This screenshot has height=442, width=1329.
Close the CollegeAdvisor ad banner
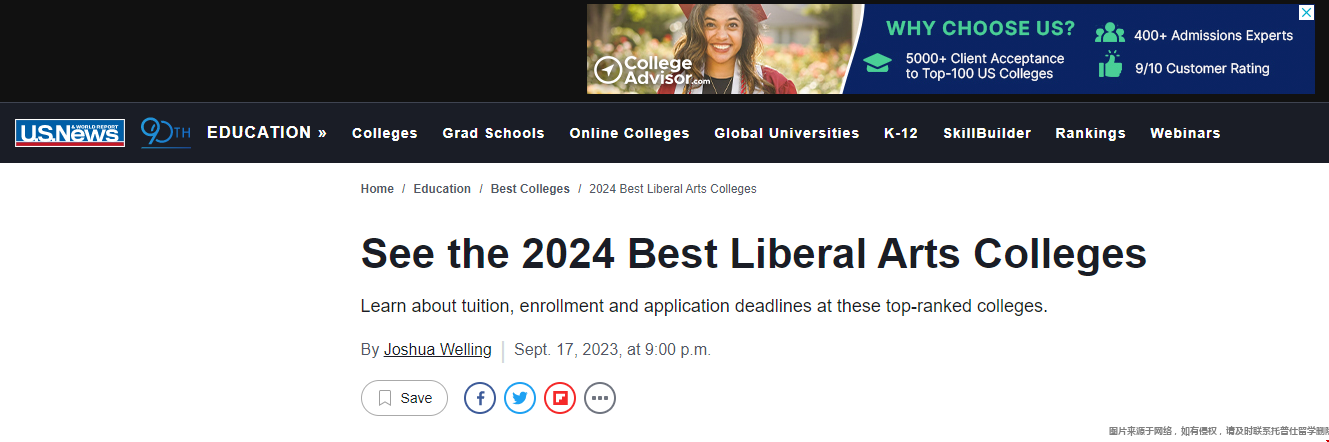tap(1306, 13)
